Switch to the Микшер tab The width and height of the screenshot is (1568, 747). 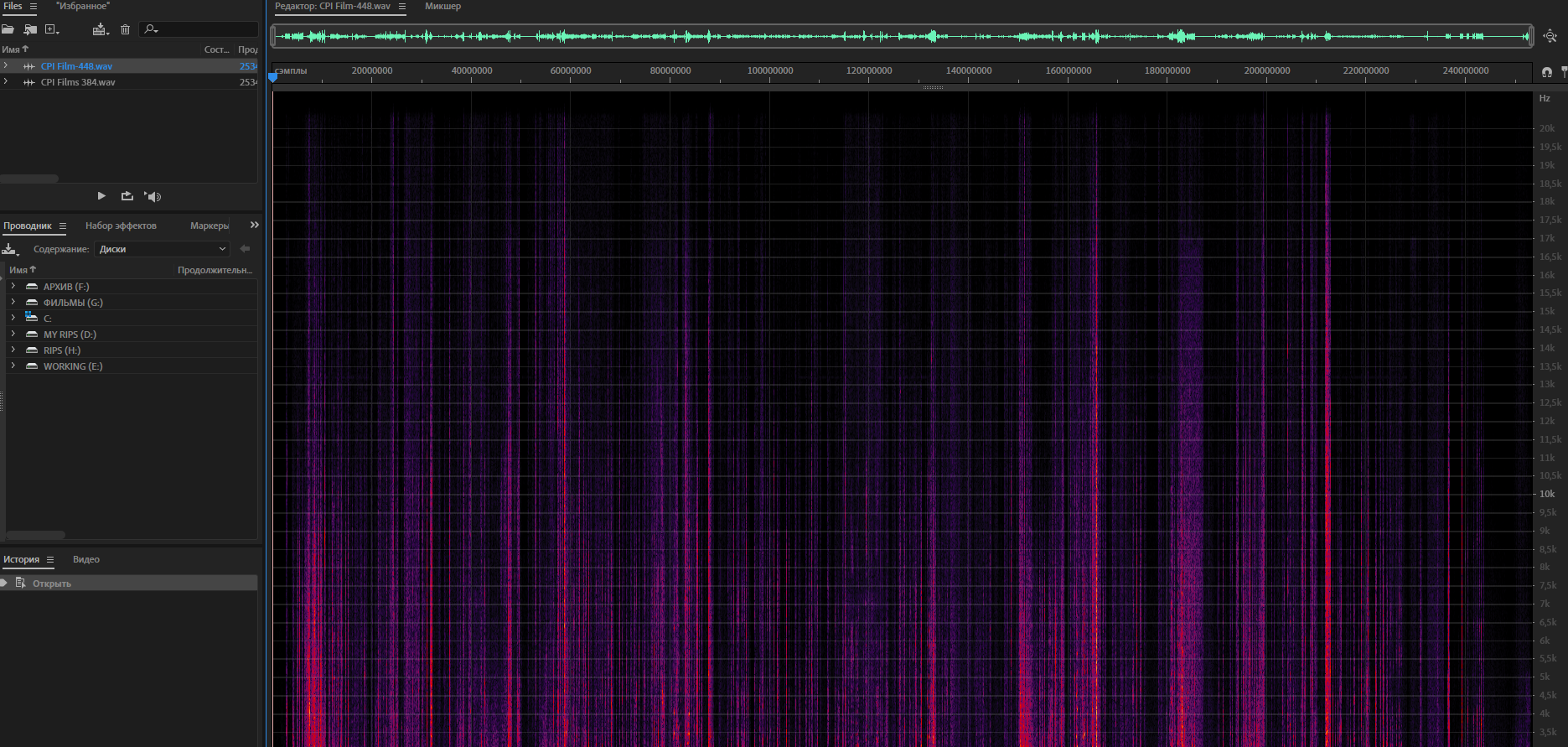tap(442, 7)
